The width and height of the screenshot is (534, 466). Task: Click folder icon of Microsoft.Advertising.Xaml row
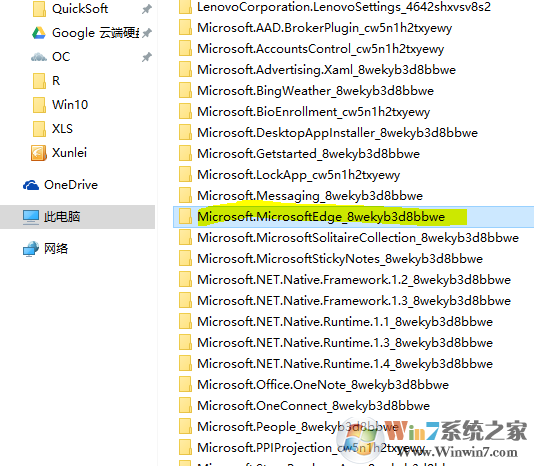186,70
